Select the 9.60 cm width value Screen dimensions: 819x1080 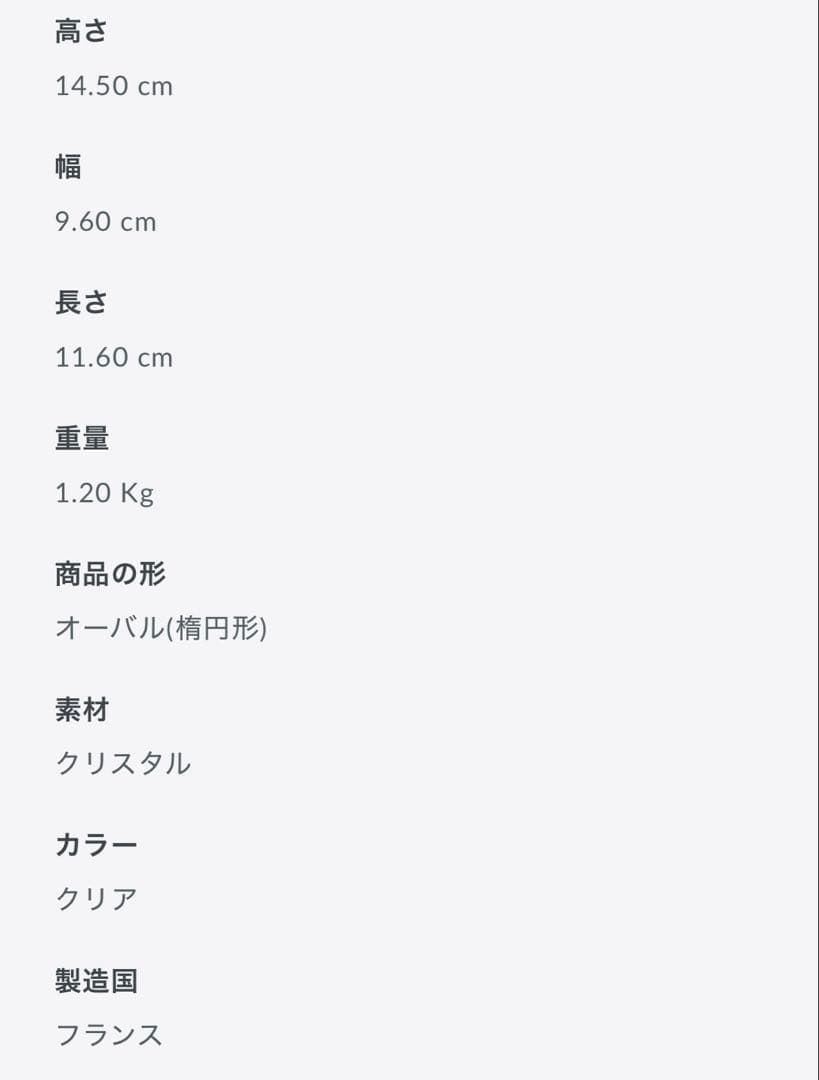point(105,221)
